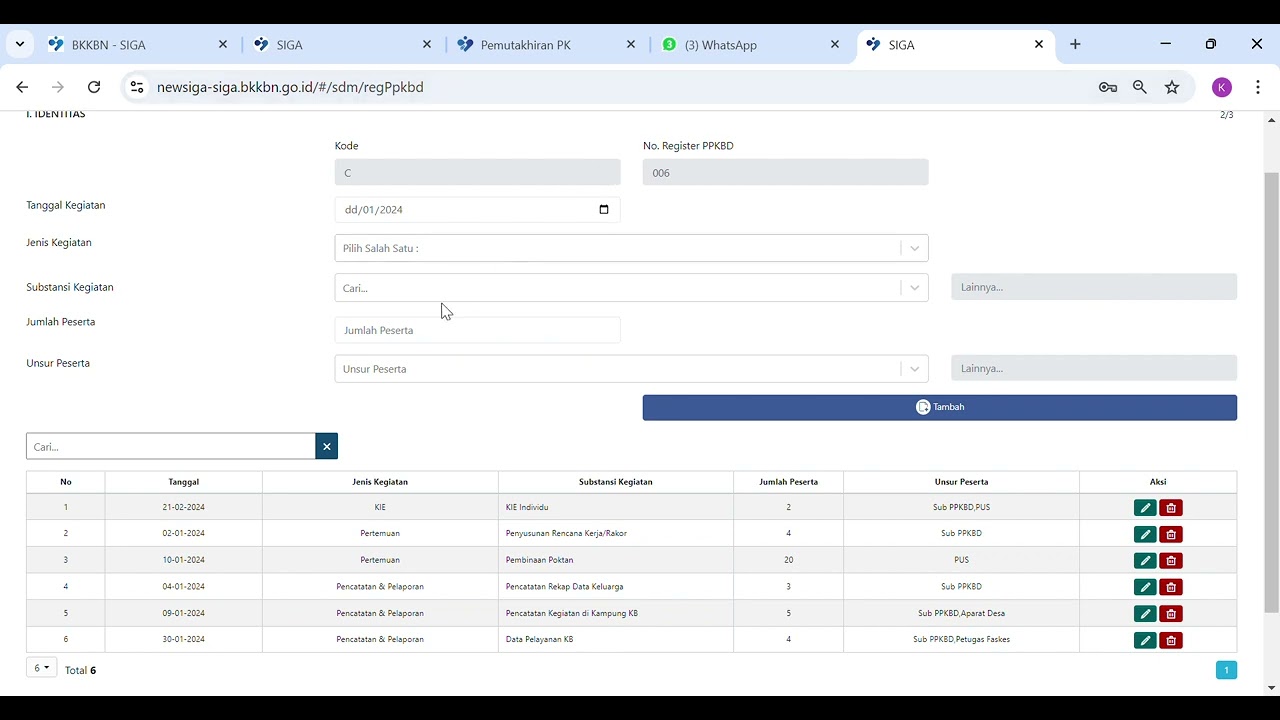The height and width of the screenshot is (720, 1280).
Task: Expand Substansi Kegiatan dropdown
Action: point(914,288)
